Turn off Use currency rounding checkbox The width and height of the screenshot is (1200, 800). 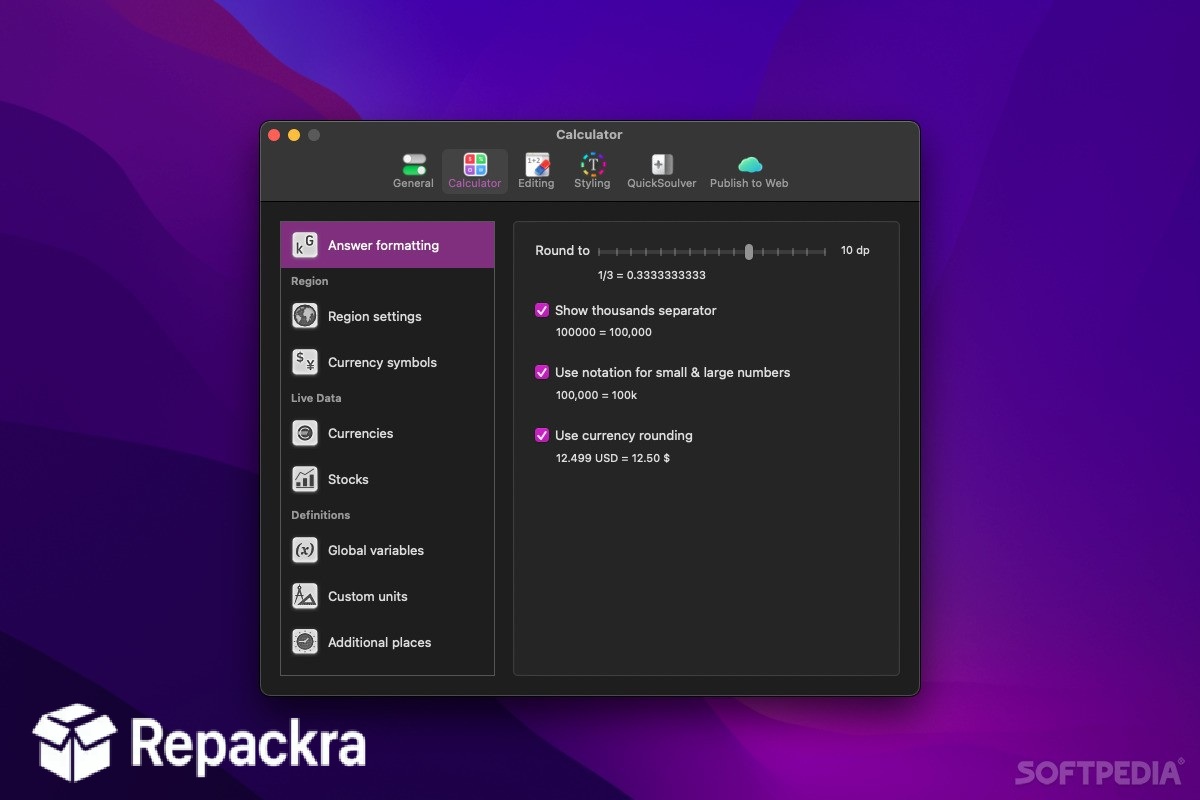pos(542,435)
